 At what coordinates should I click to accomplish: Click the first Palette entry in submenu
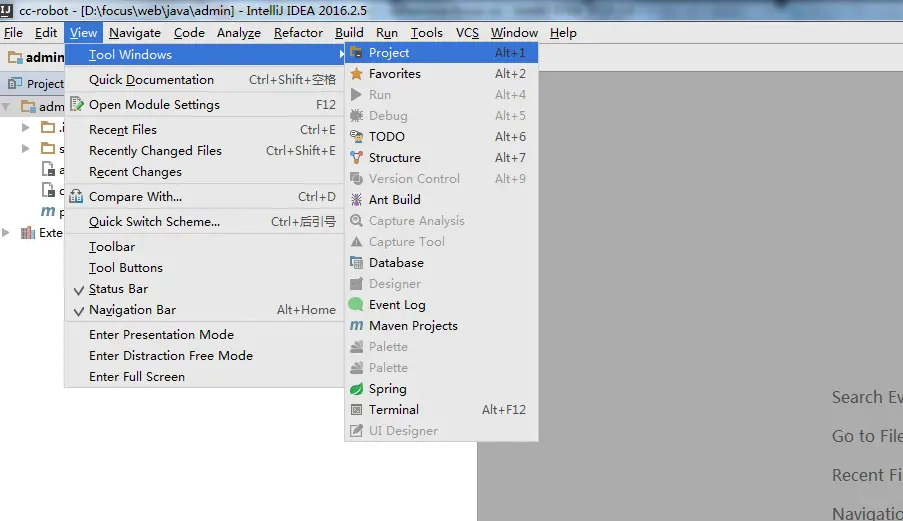point(441,347)
